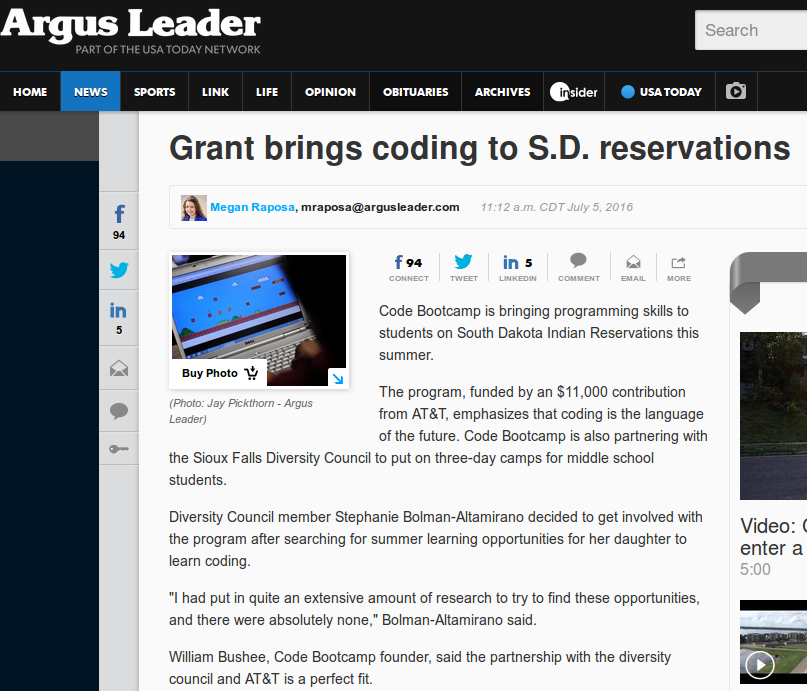This screenshot has height=691, width=807.
Task: Click the Facebook share icon in left sidebar
Action: 119,214
